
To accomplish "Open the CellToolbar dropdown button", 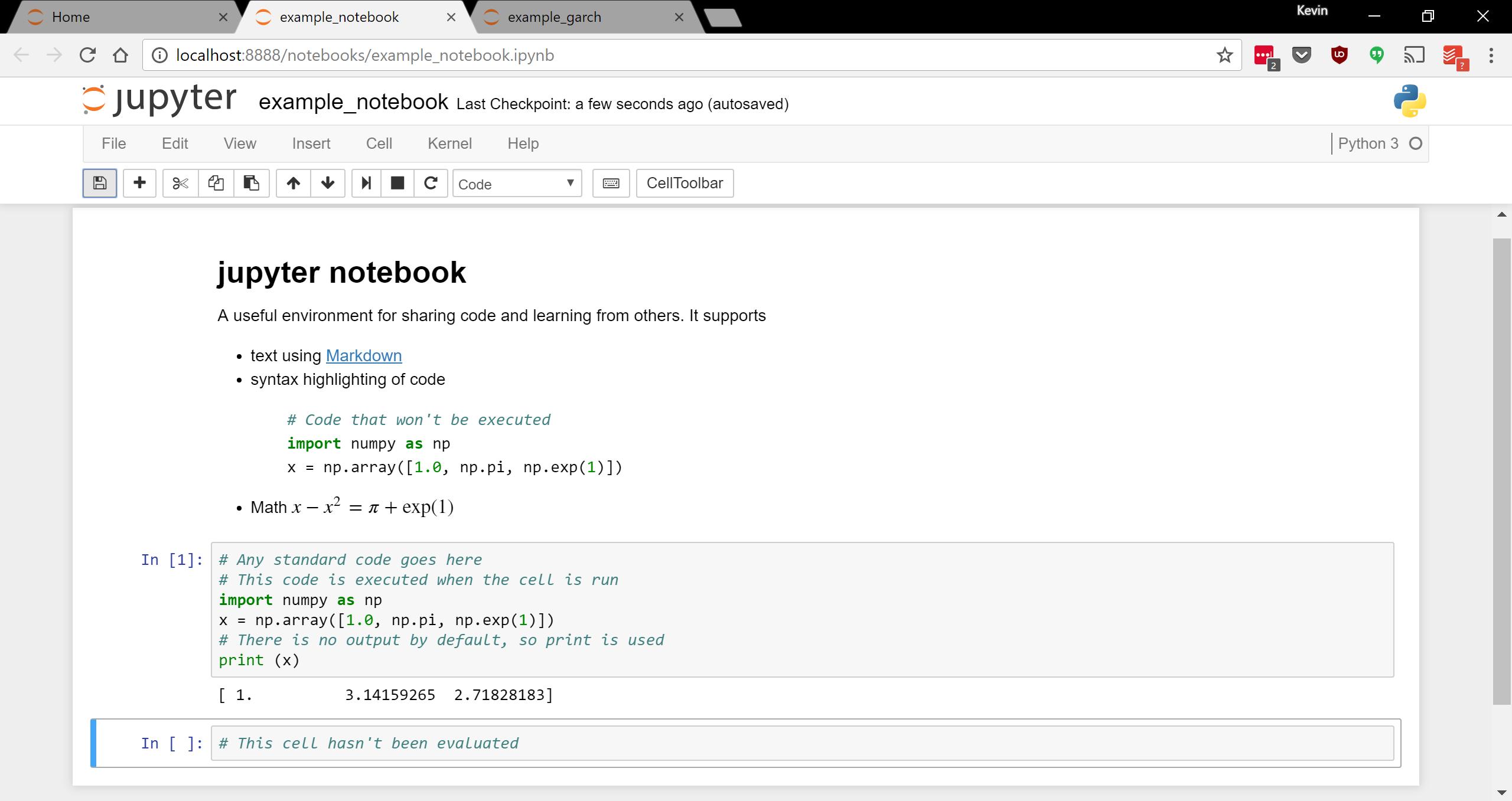I will (x=685, y=183).
